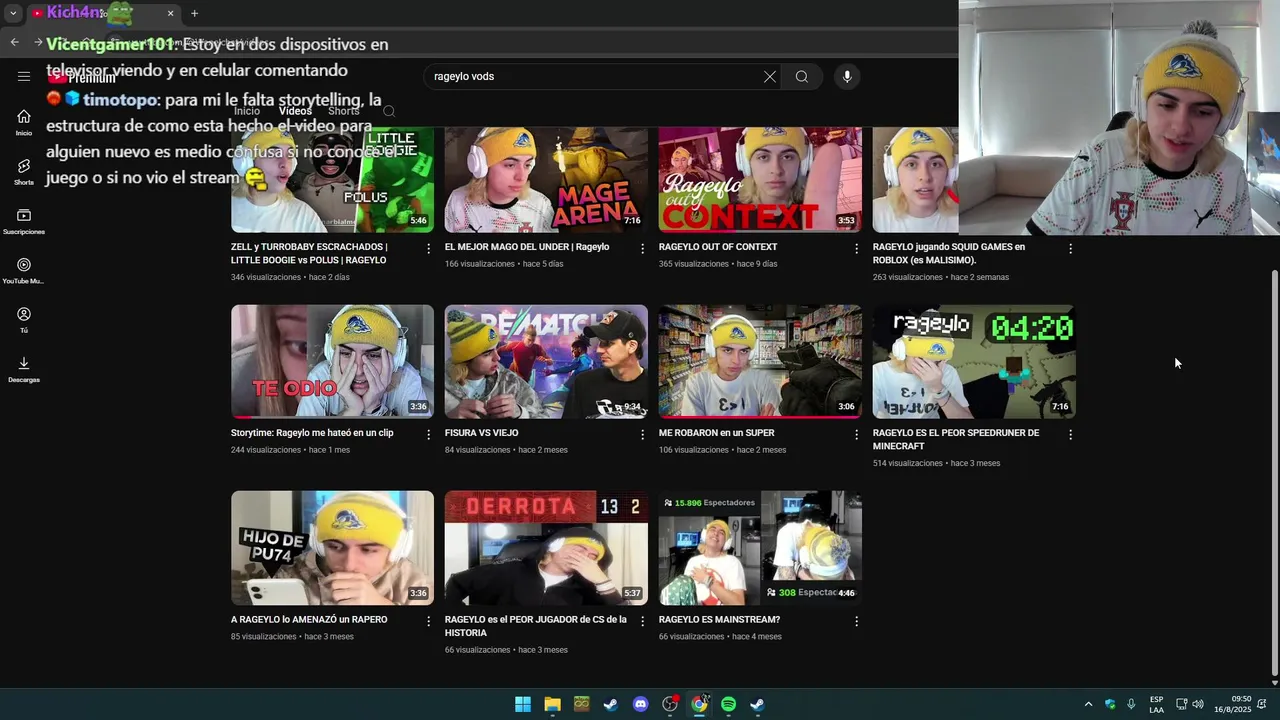This screenshot has width=1280, height=720.
Task: Go to Inicio in YouTube sidebar
Action: pos(24,122)
